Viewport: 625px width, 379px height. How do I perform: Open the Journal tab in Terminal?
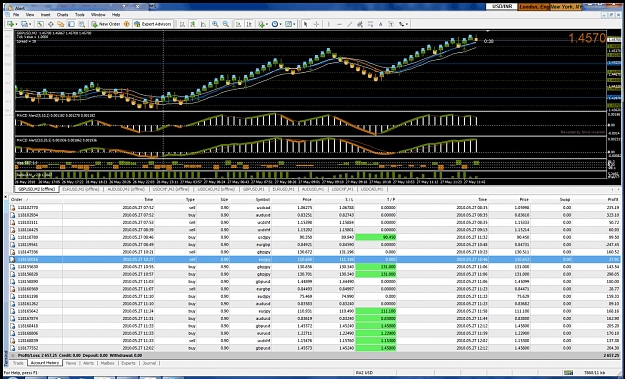[x=149, y=363]
